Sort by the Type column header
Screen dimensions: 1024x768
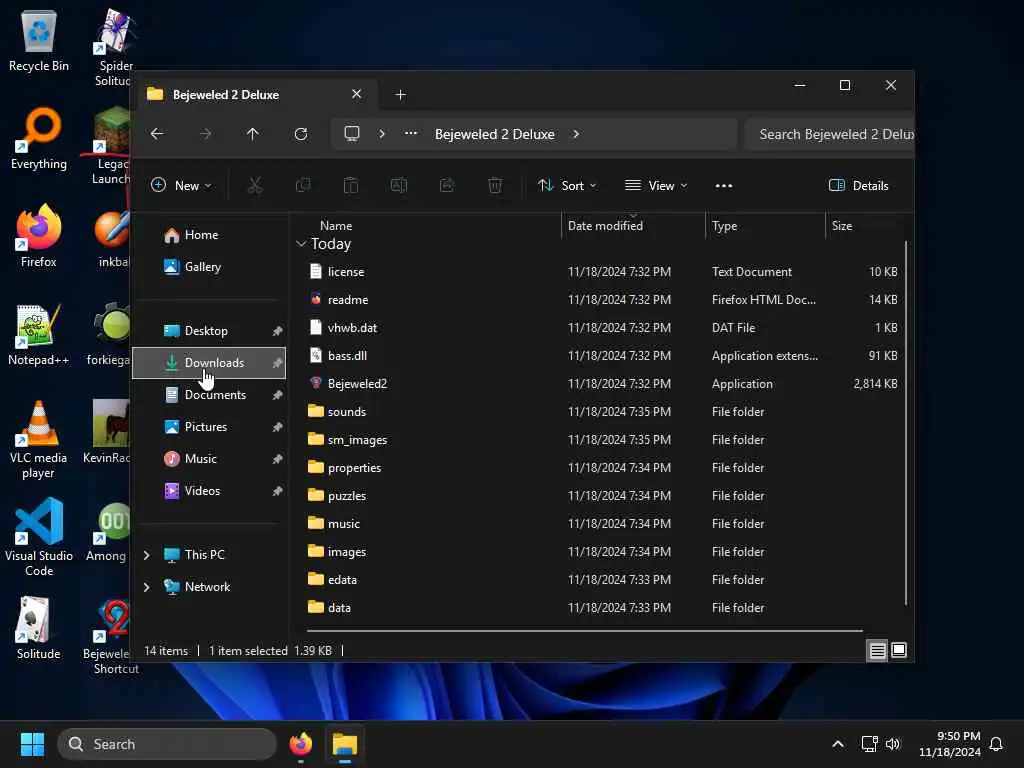coord(765,226)
